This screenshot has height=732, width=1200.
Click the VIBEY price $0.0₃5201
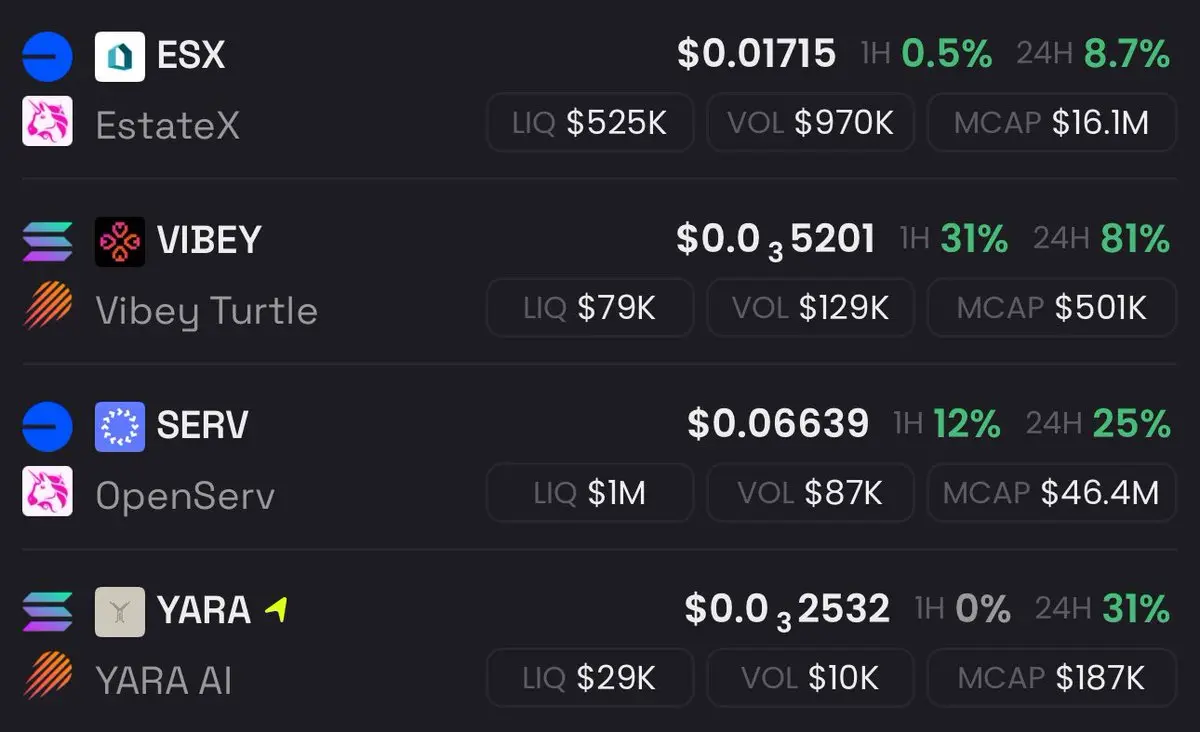click(775, 240)
